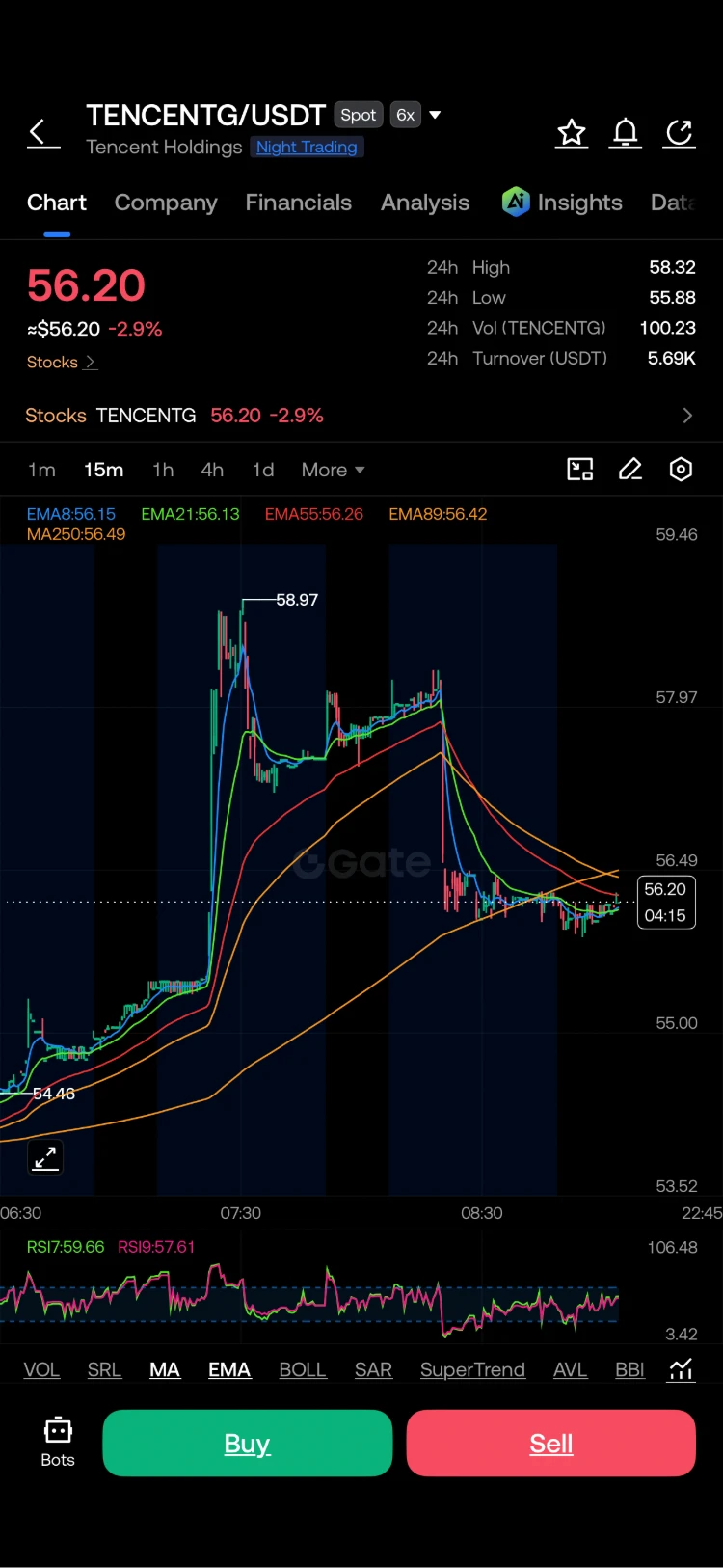Tap the share icon

[x=680, y=133]
